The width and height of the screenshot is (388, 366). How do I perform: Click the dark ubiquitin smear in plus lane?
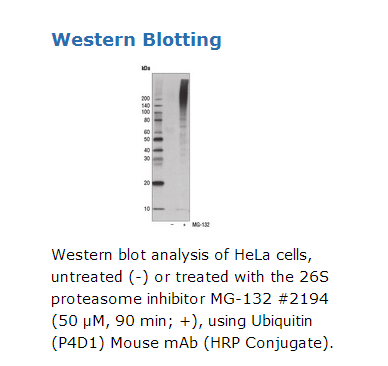point(184,96)
